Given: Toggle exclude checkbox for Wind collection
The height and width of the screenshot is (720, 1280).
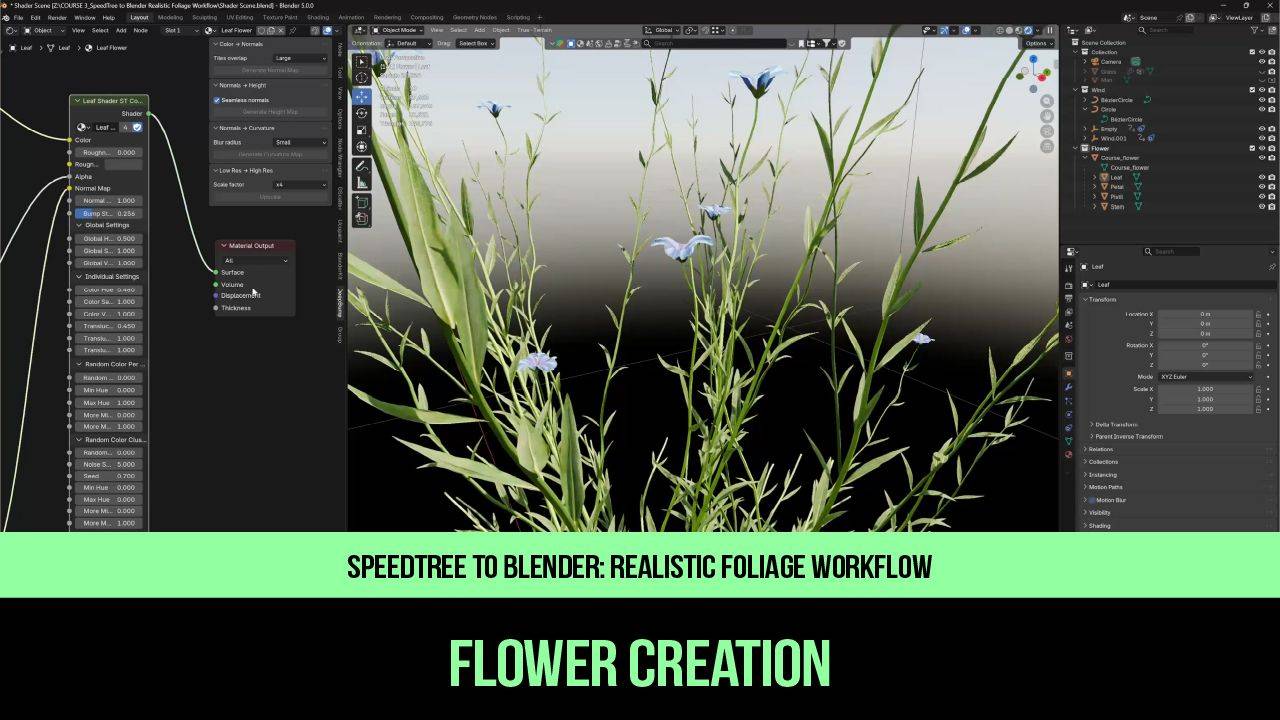Looking at the screenshot, I should point(1252,90).
